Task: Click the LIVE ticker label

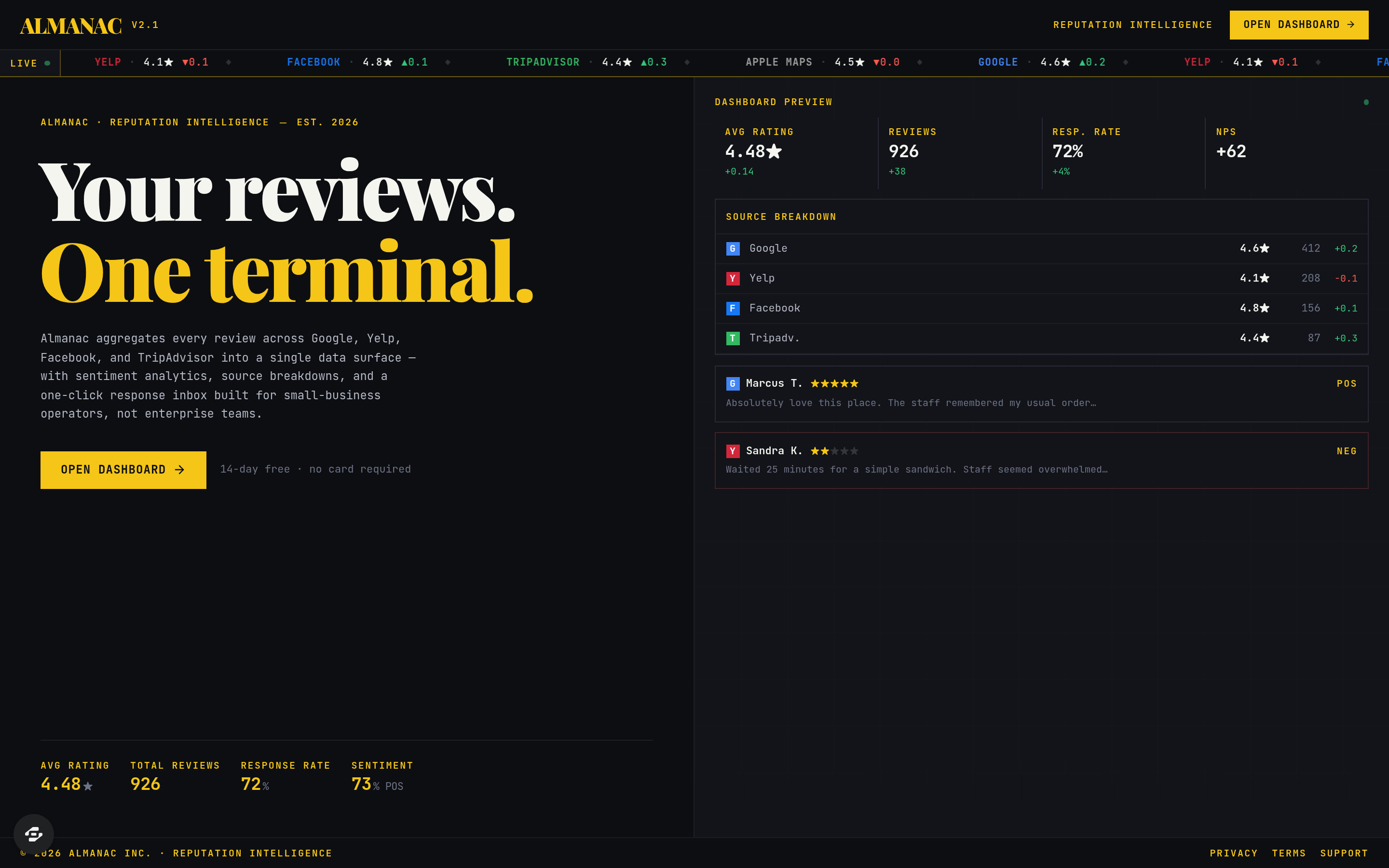Action: [x=24, y=63]
